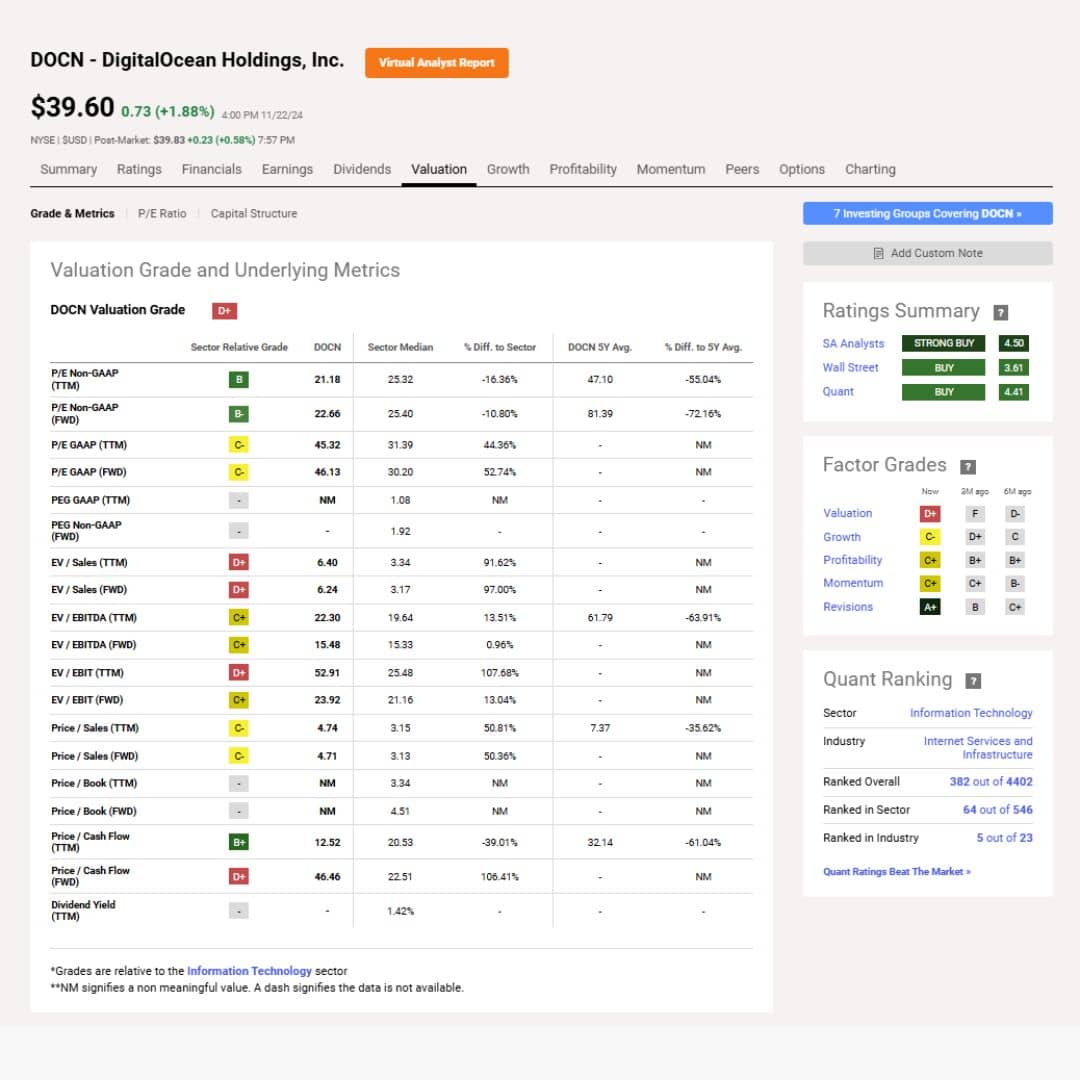Viewport: 1080px width, 1080px height.
Task: Click the Add Custom Note button
Action: (927, 253)
